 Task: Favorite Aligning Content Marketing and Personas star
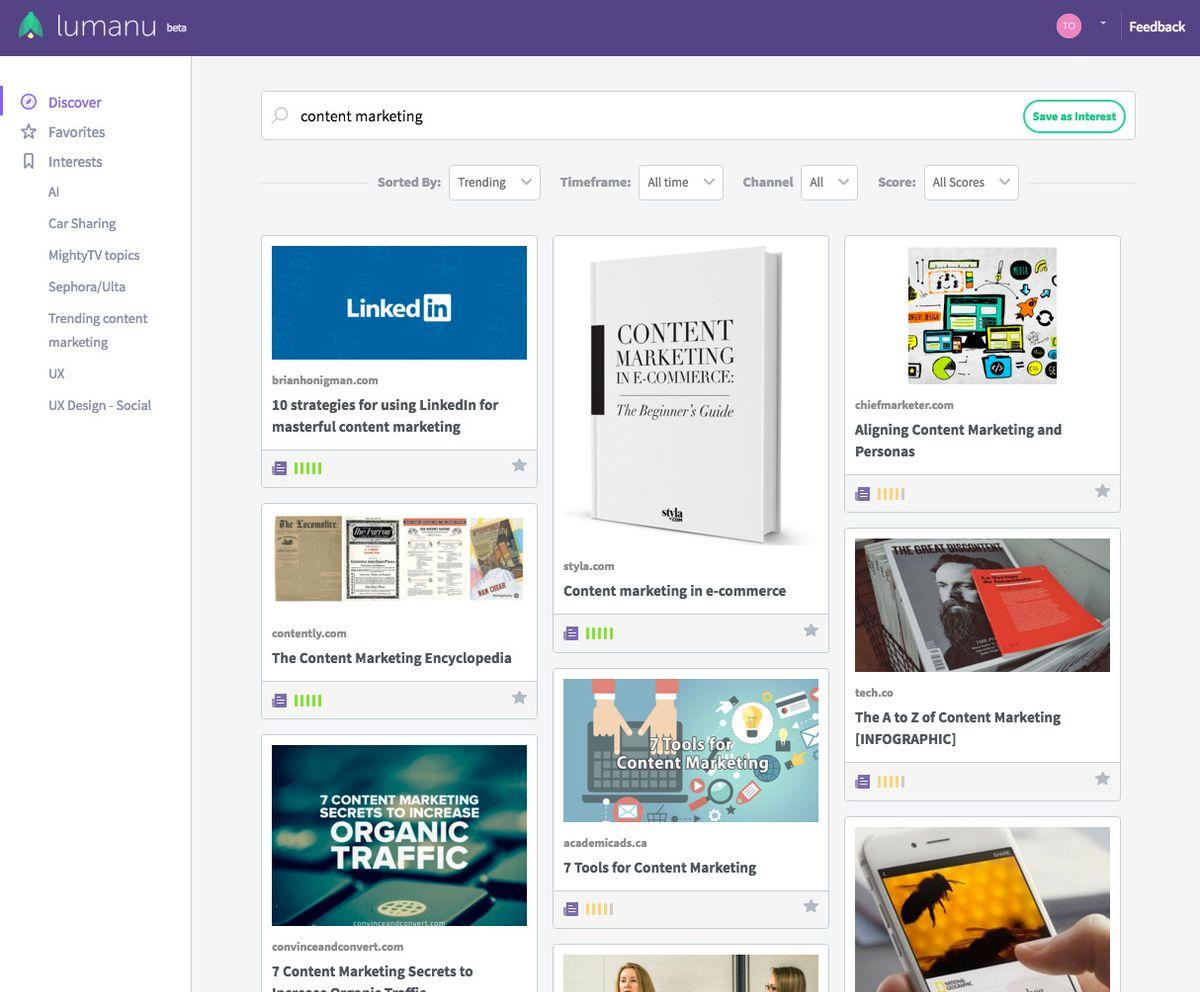[x=1102, y=491]
